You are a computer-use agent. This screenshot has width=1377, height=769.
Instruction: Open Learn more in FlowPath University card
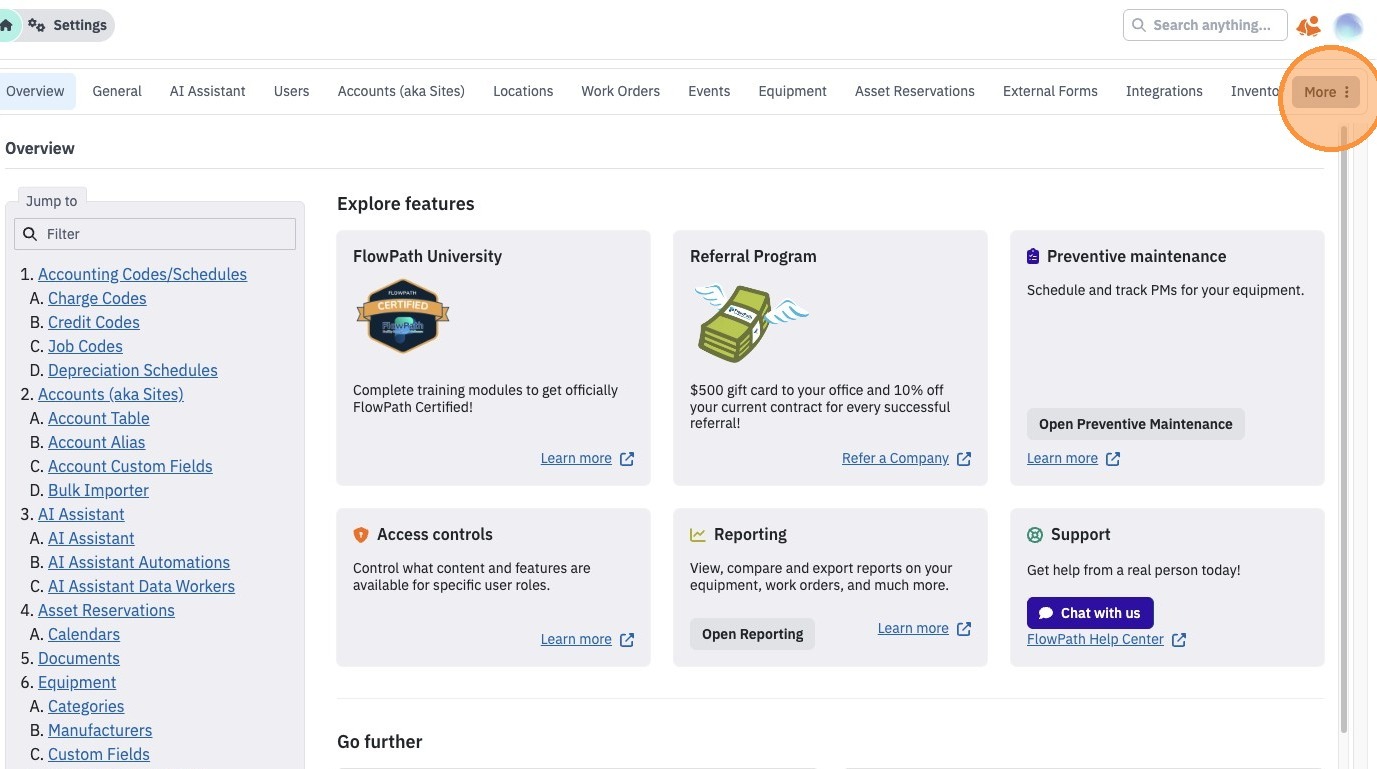(x=576, y=458)
